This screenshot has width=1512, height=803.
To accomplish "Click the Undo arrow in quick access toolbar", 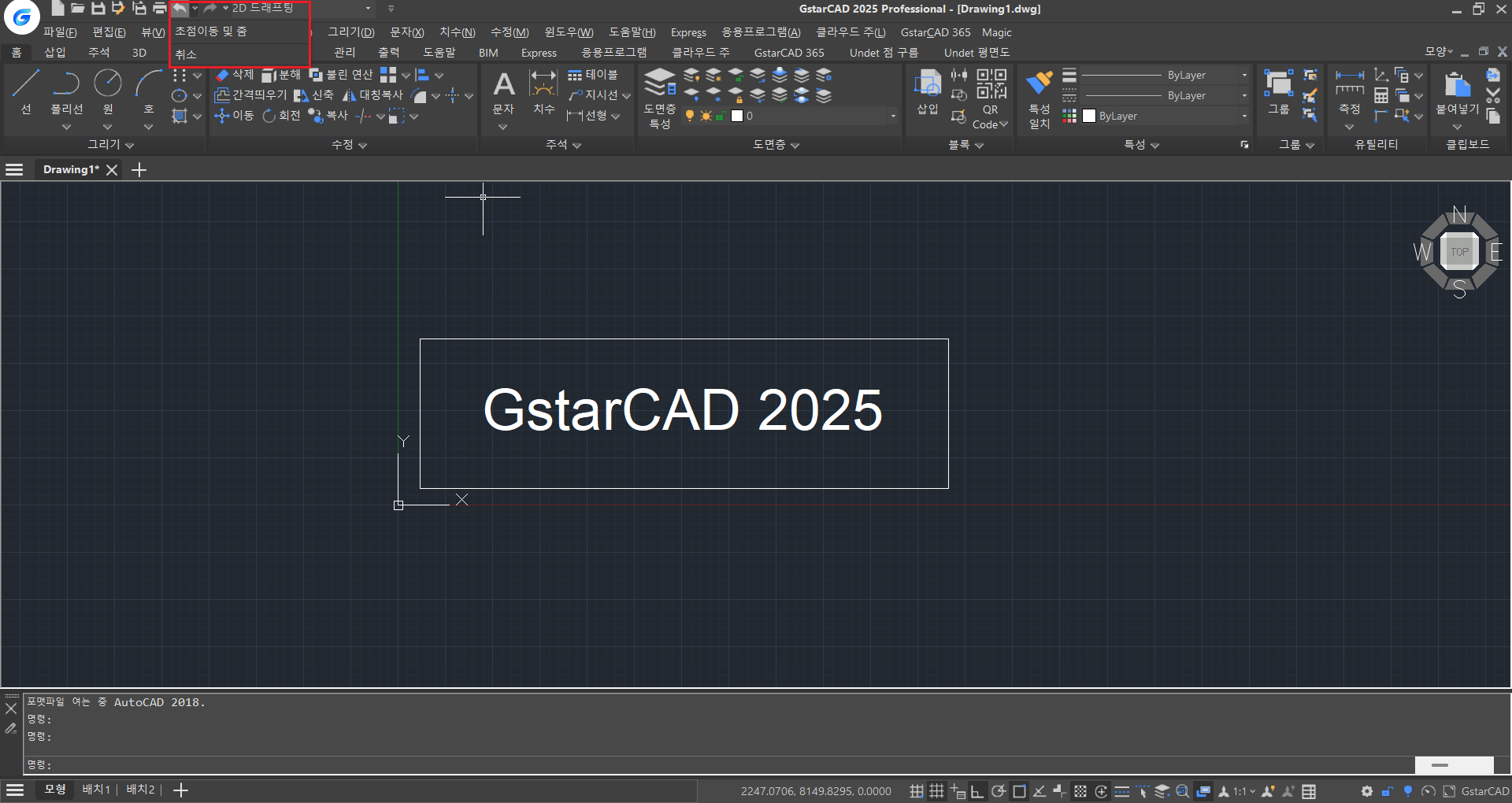I will (180, 9).
